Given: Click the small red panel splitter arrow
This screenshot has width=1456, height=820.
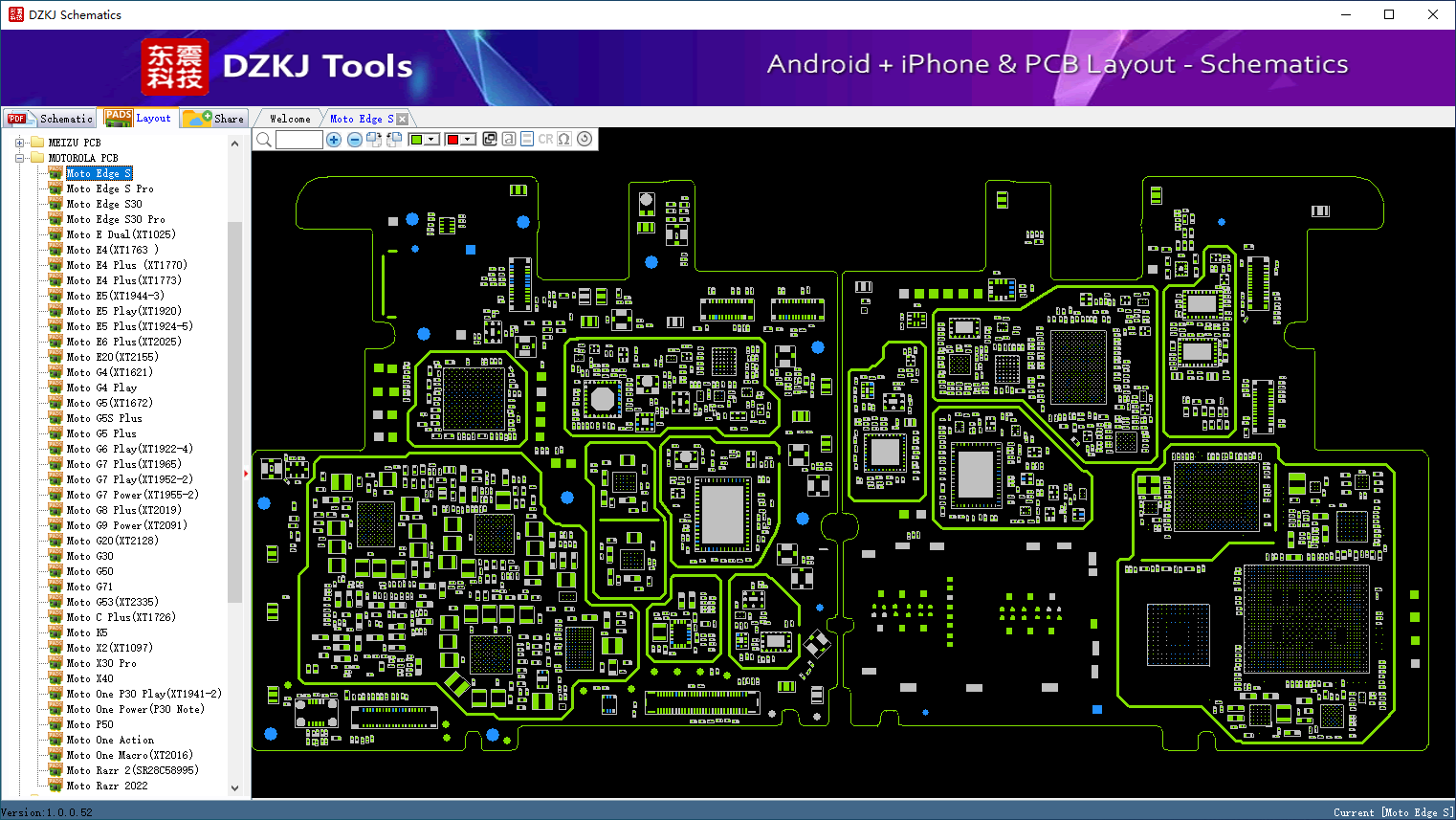Looking at the screenshot, I should (246, 473).
